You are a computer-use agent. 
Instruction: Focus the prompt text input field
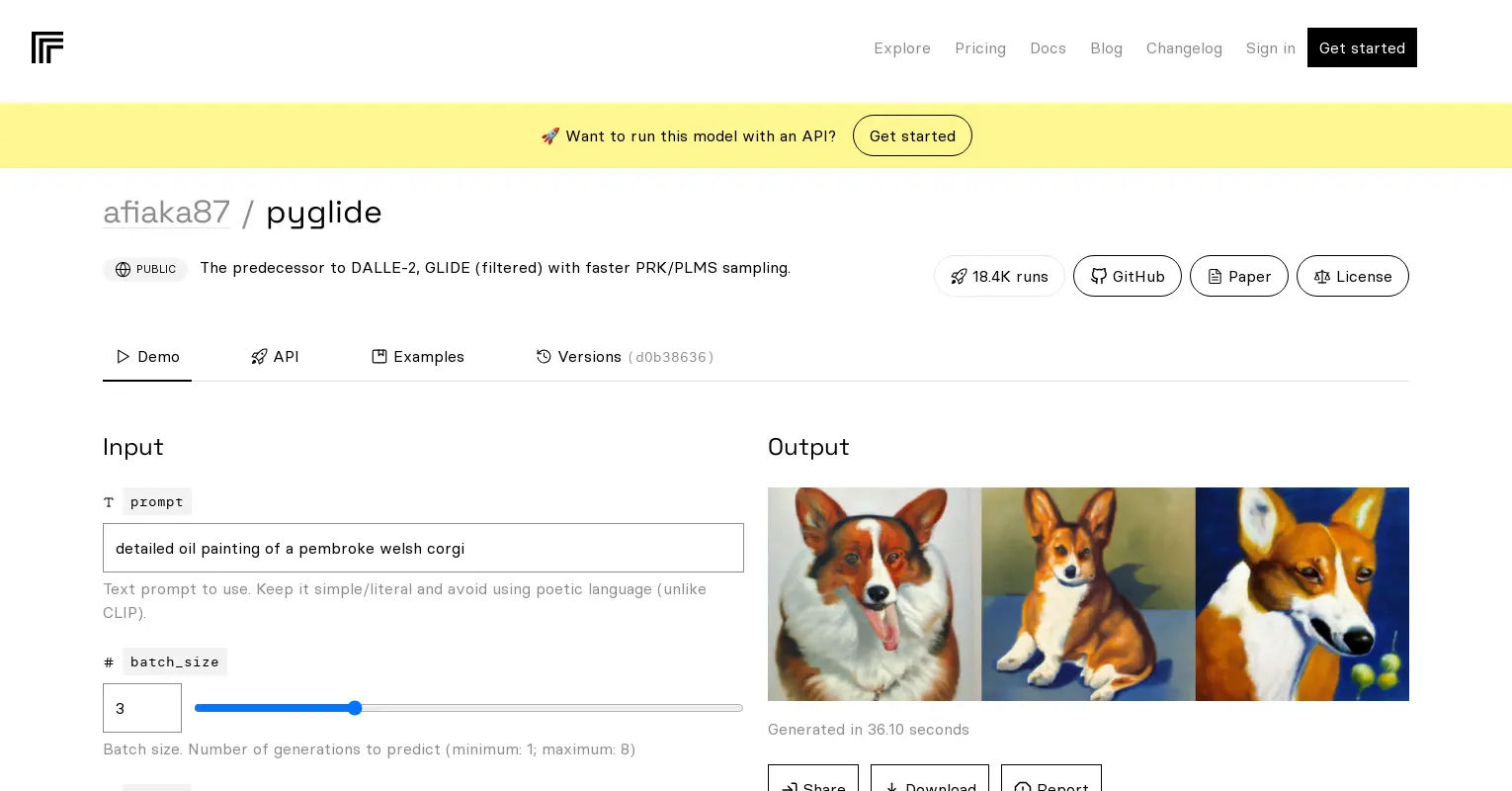(x=423, y=548)
